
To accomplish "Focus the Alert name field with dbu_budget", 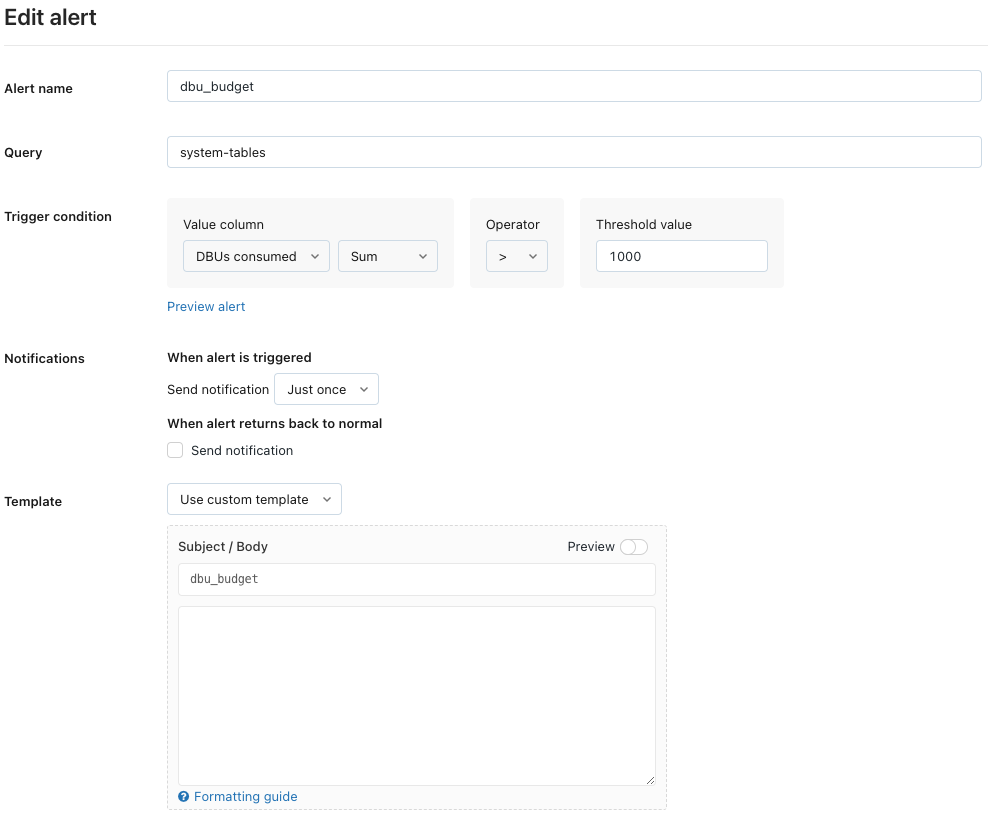I will point(574,86).
